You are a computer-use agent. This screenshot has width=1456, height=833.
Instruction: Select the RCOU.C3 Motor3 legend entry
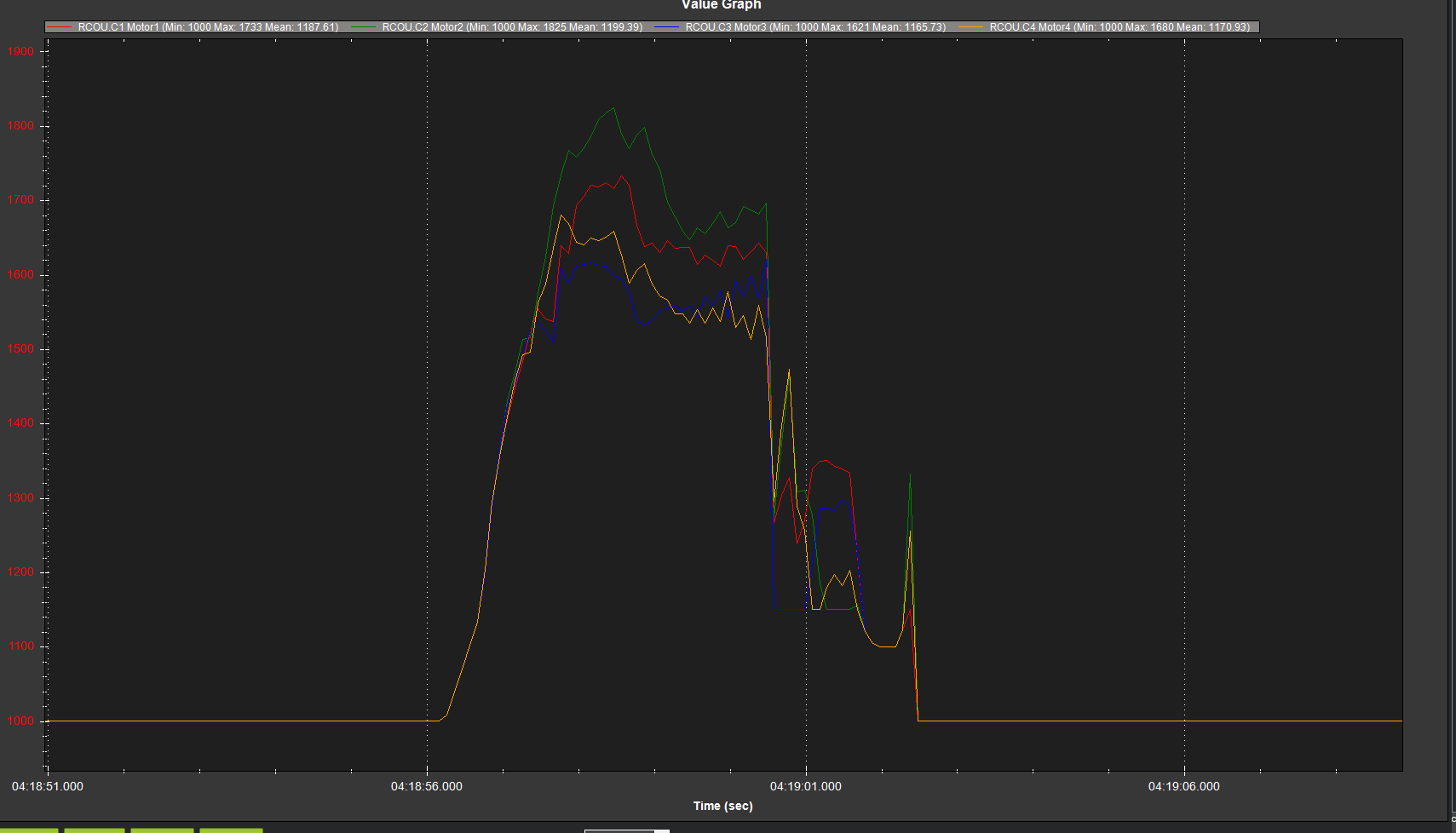tap(800, 27)
